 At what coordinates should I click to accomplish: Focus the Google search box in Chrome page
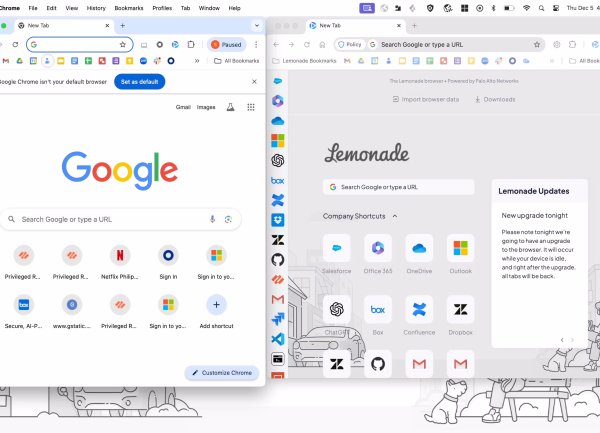(x=120, y=219)
